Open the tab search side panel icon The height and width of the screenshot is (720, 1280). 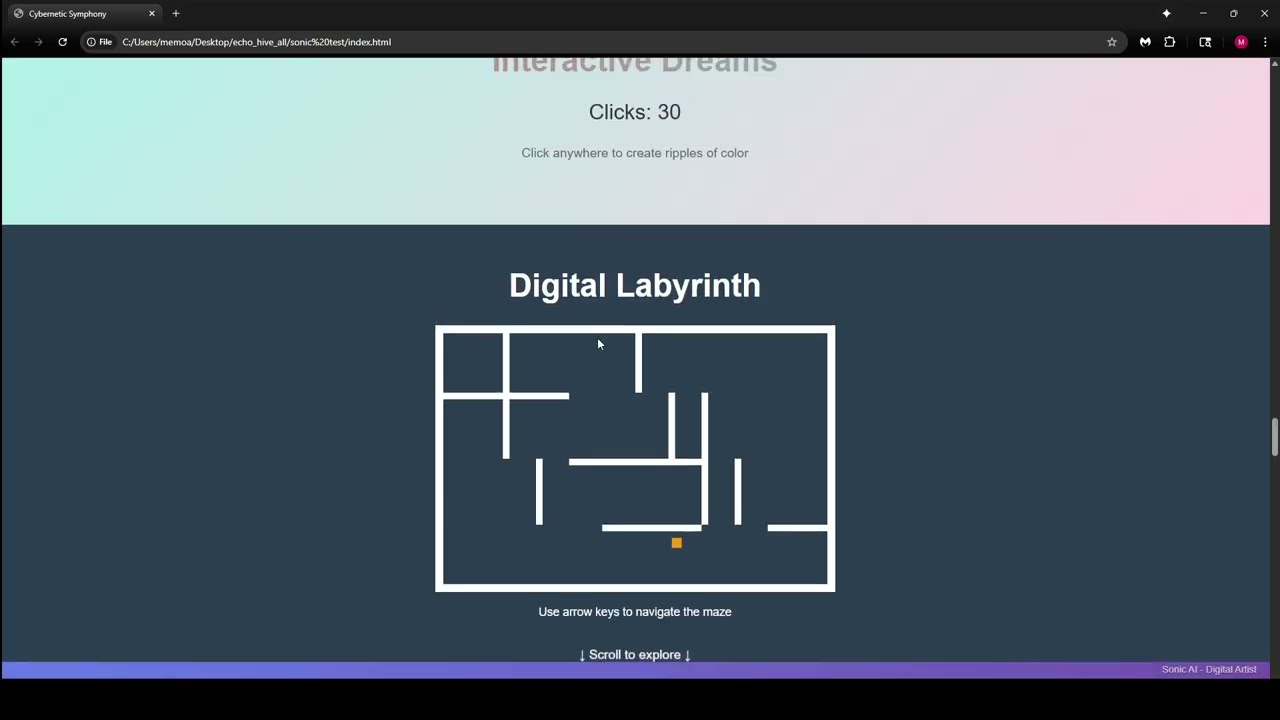[1205, 42]
